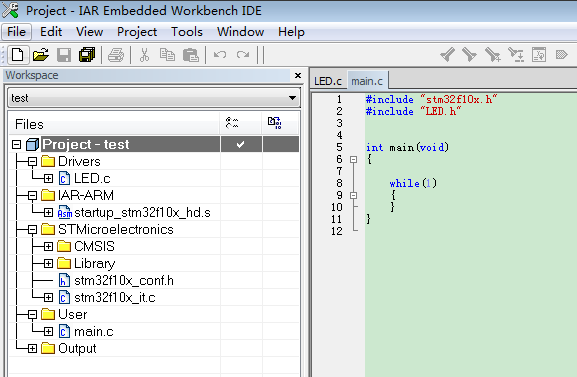
Task: Close the Workspace panel
Action: coord(298,75)
